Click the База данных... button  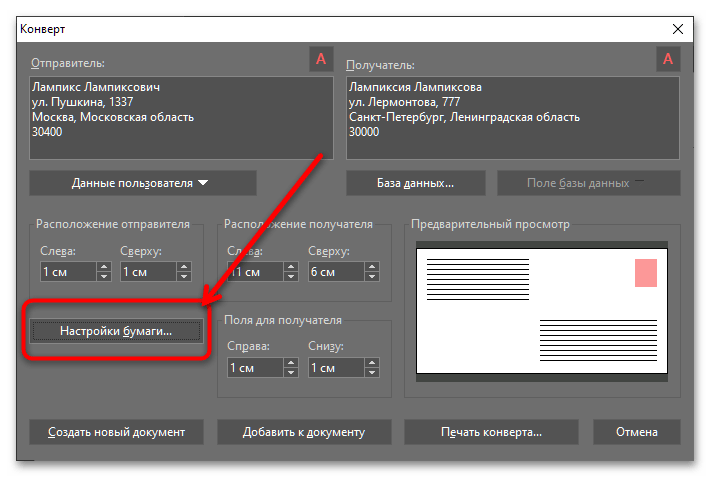[x=415, y=183]
